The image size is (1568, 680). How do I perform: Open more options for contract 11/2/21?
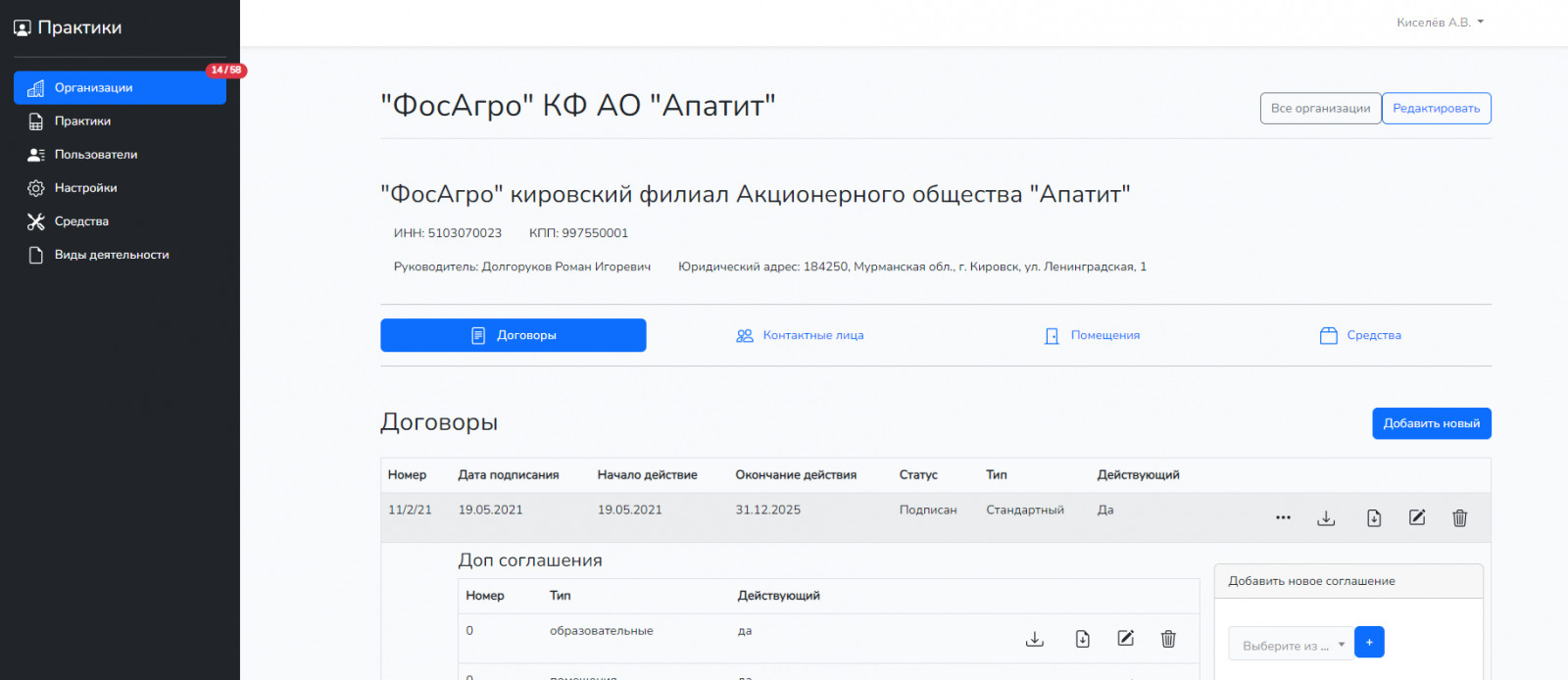[x=1283, y=518]
